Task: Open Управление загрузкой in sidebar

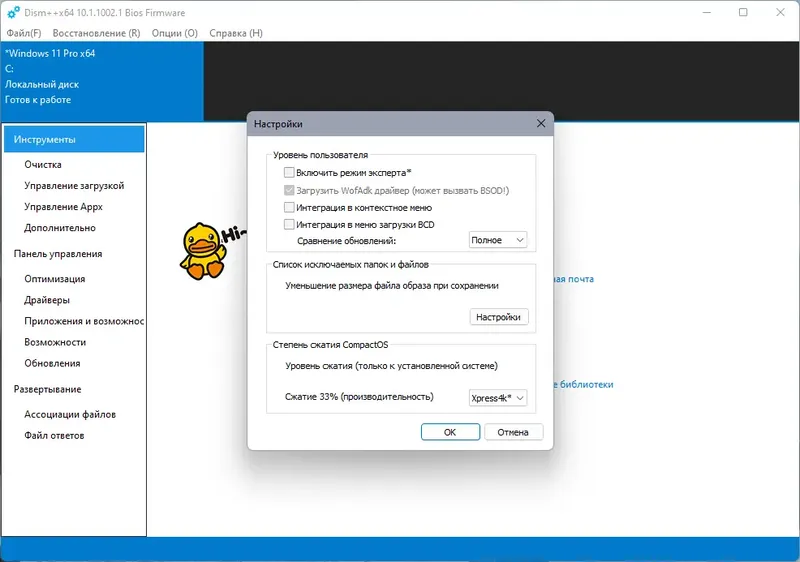Action: tap(74, 186)
